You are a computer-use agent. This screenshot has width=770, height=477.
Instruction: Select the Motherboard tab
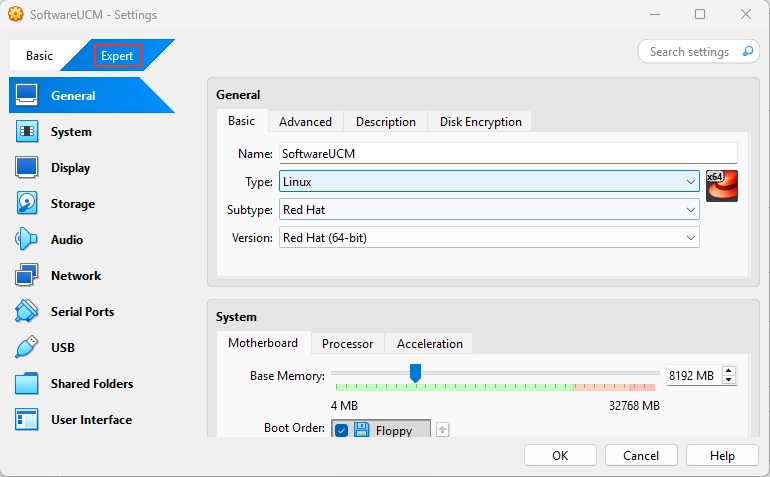pyautogui.click(x=263, y=343)
